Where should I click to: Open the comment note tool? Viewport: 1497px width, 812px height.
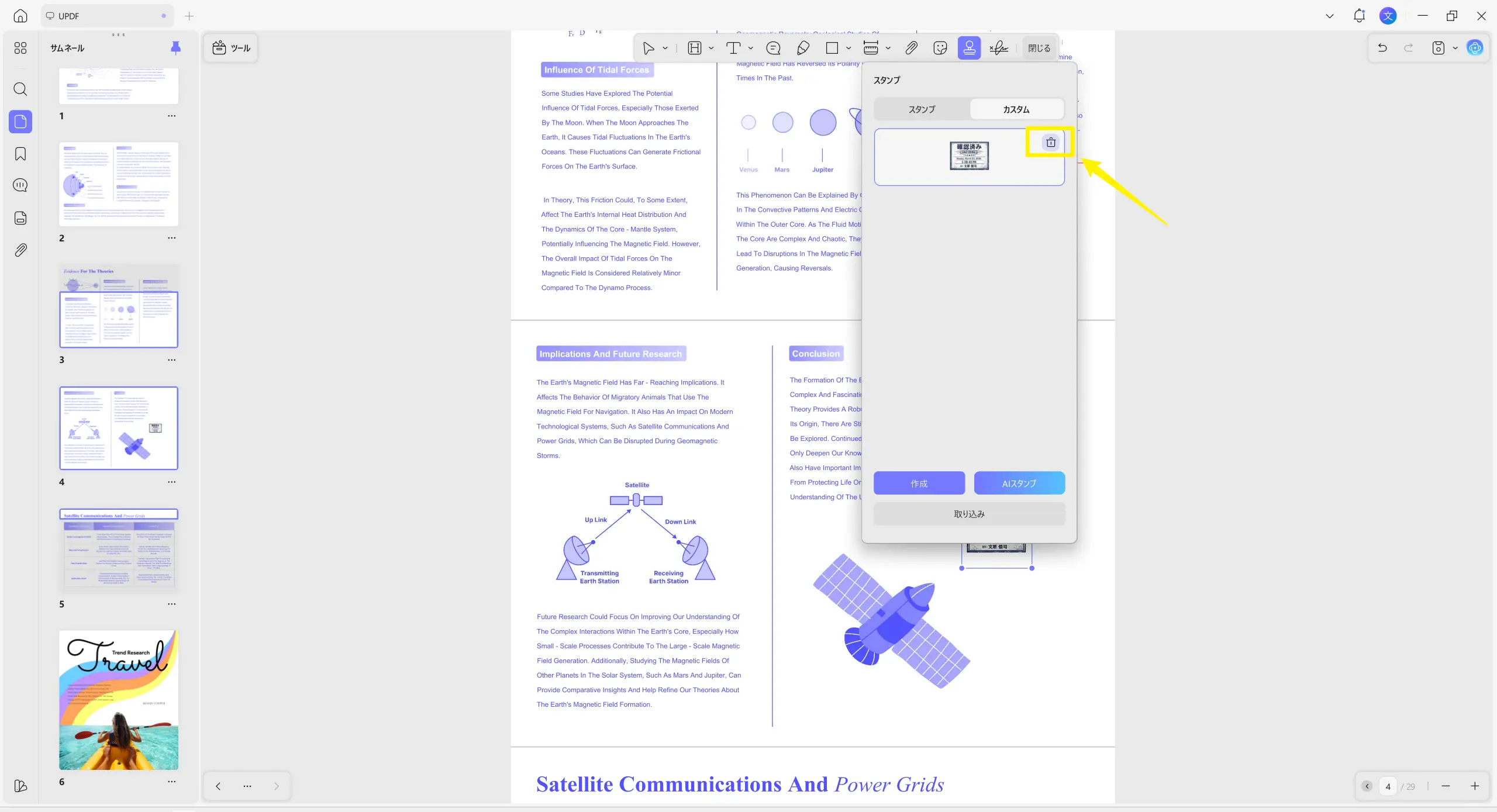773,48
